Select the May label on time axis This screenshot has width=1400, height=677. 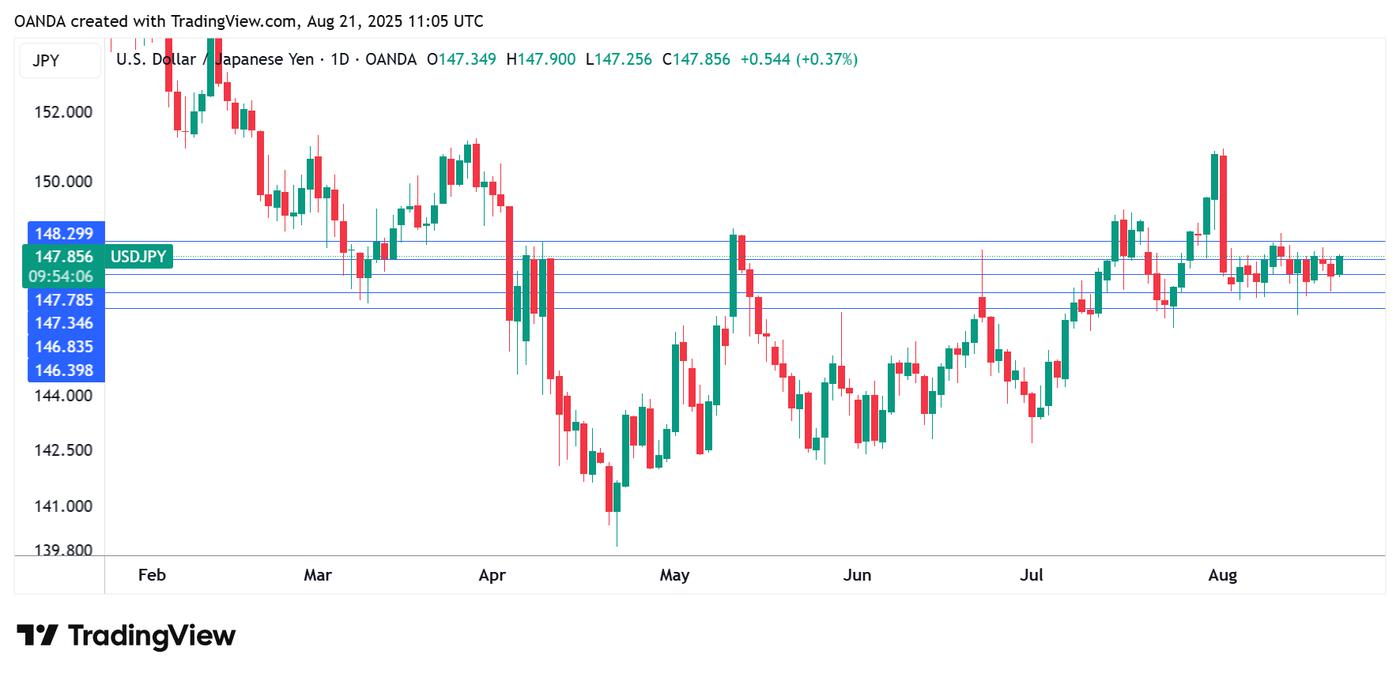point(674,575)
